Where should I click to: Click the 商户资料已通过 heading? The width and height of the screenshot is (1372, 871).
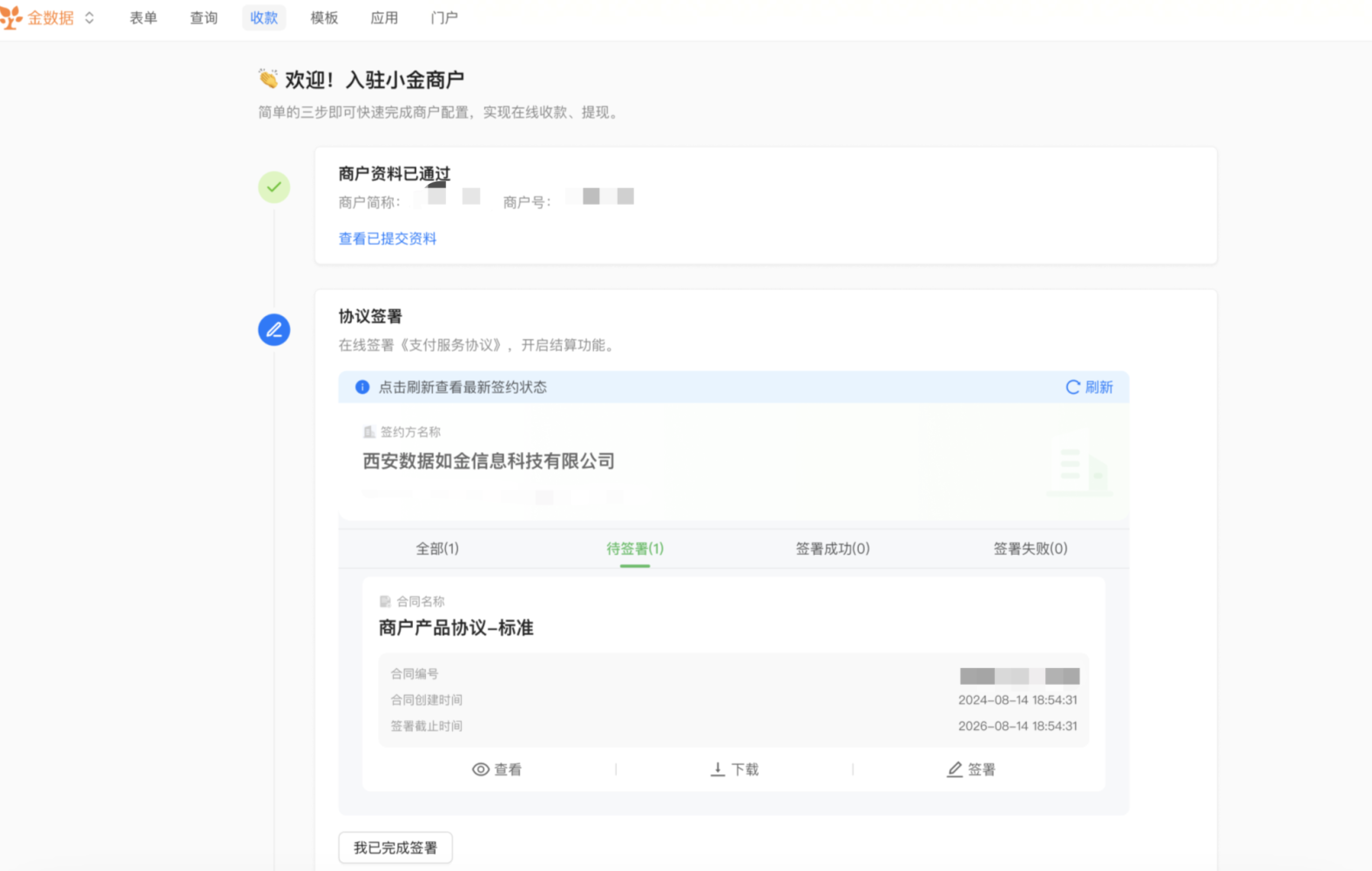click(395, 173)
